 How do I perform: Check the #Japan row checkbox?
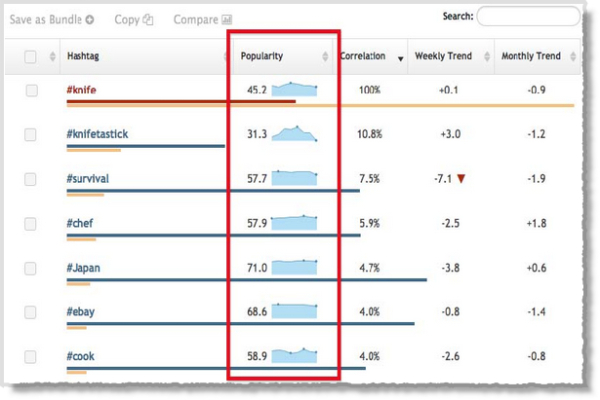click(x=30, y=268)
